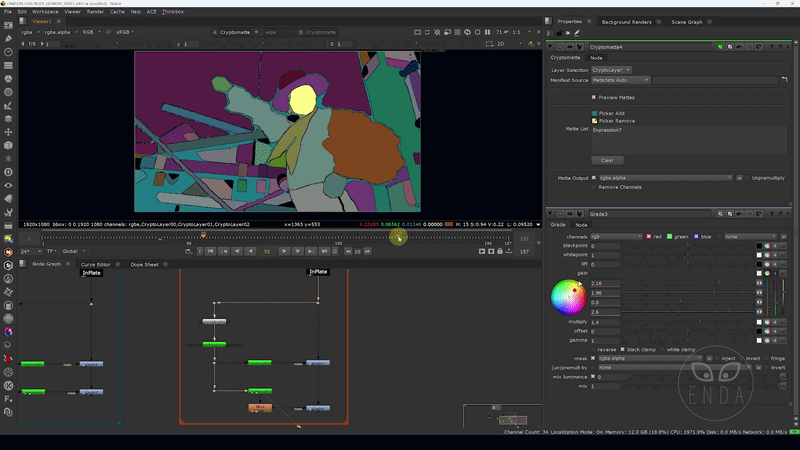Screen dimensions: 800x450
Task: Open the Metadata tag toolbar menu
Action: (8, 199)
